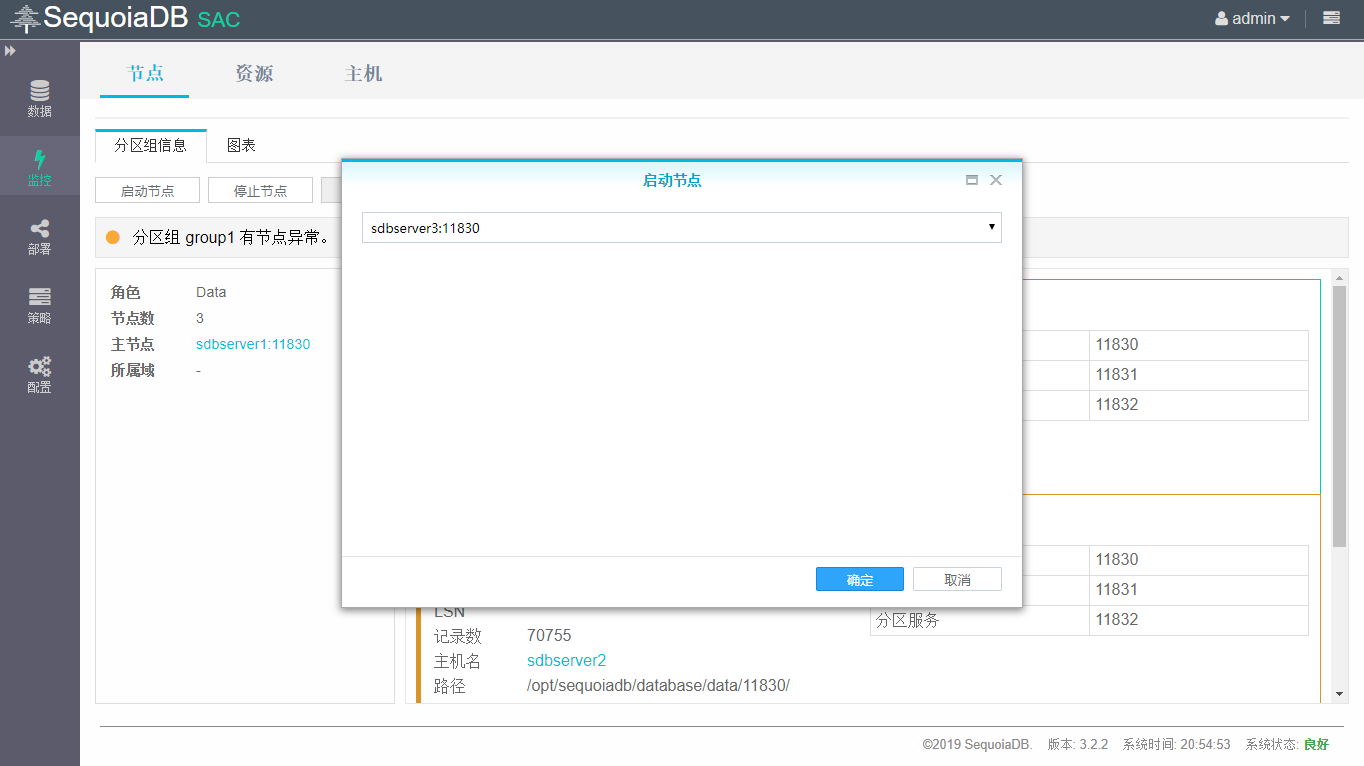The width and height of the screenshot is (1364, 766).
Task: Open the 监控 (Monitor) sidebar icon
Action: (x=40, y=168)
